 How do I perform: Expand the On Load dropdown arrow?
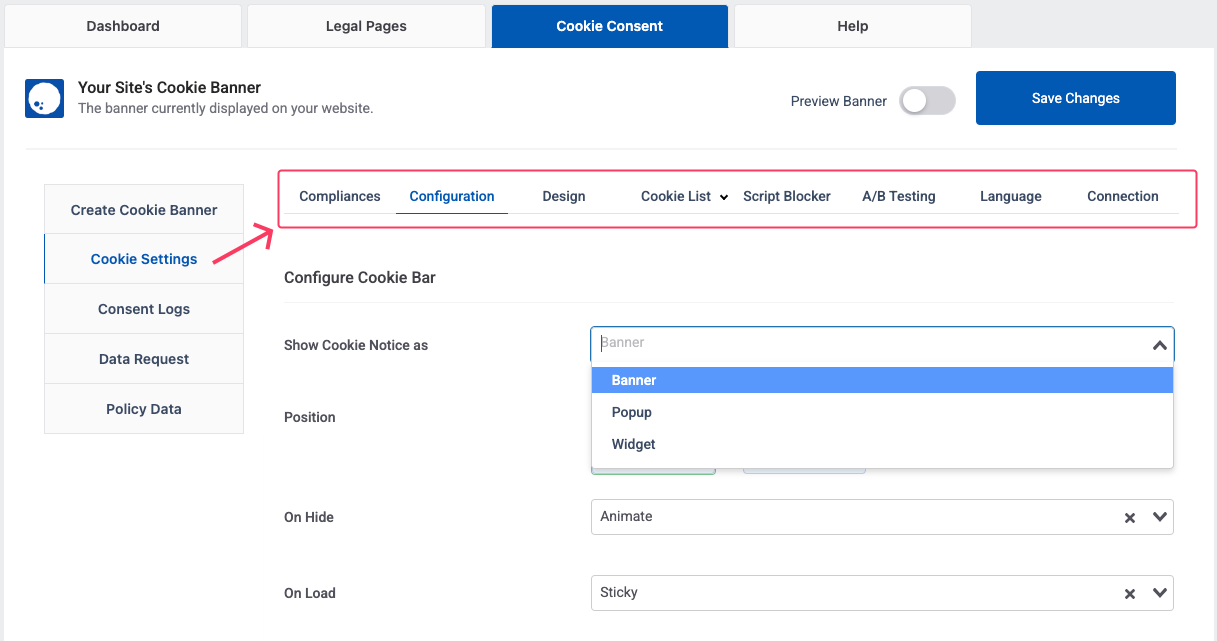(x=1160, y=593)
